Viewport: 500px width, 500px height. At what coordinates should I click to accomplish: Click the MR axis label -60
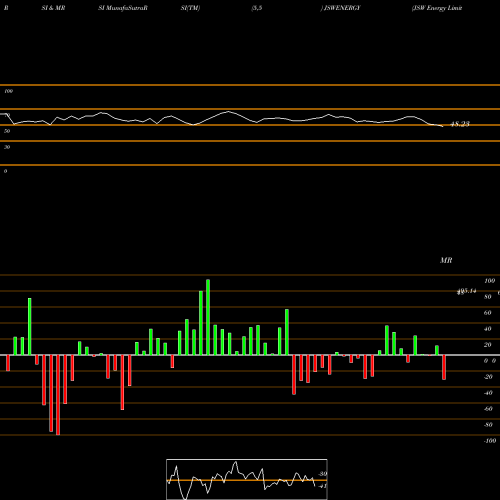pos(488,409)
